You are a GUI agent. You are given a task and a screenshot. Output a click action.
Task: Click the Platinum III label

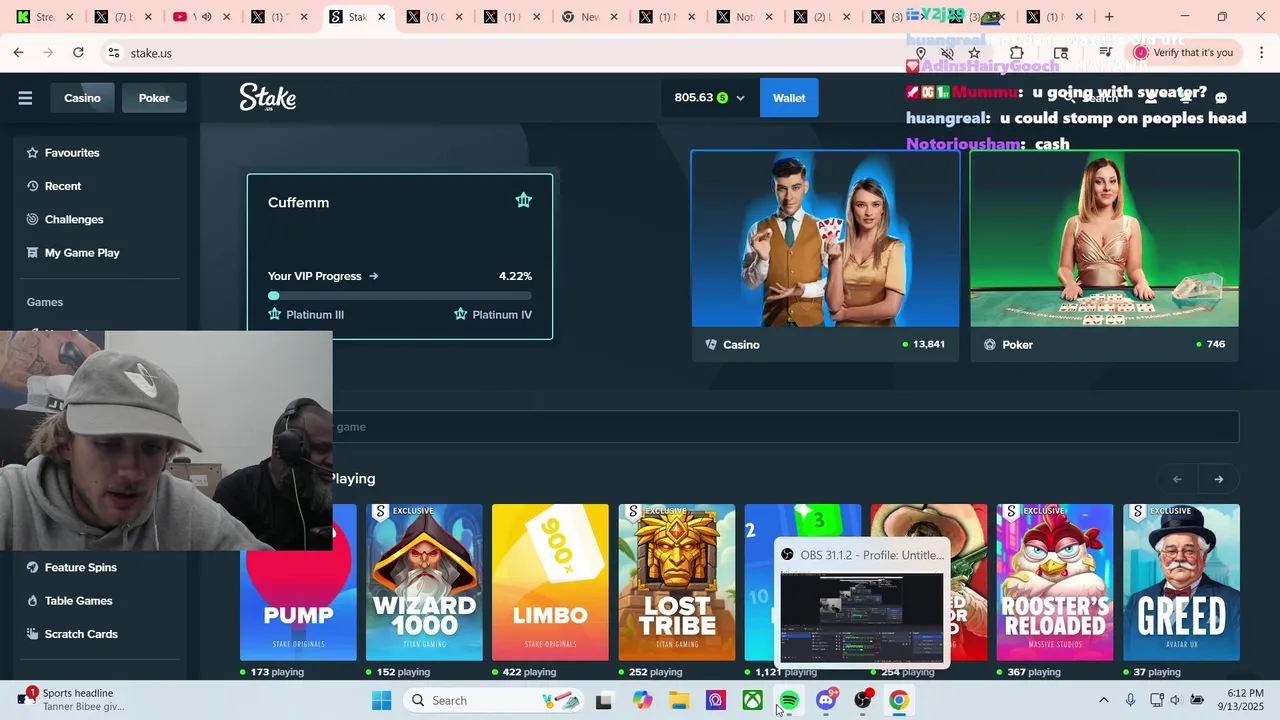[315, 315]
